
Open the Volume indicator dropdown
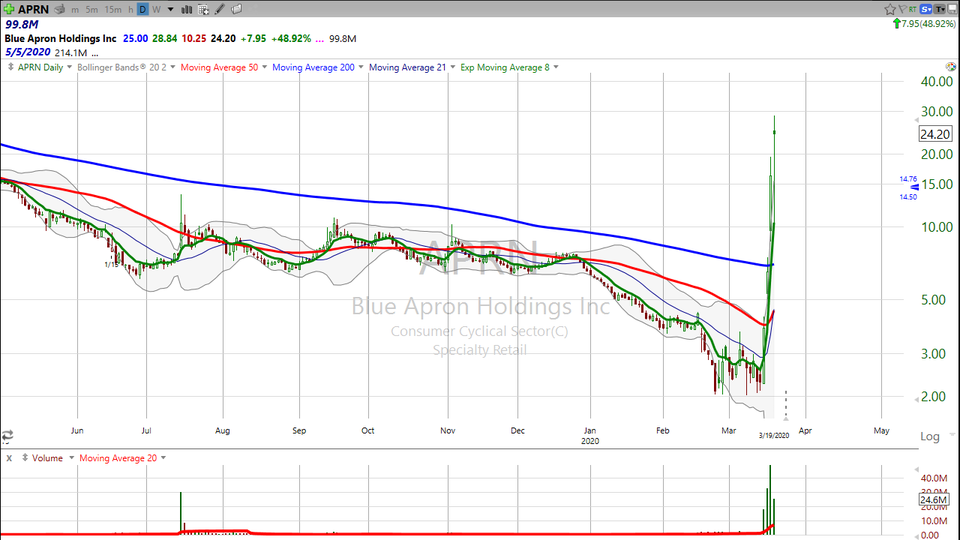(71, 458)
